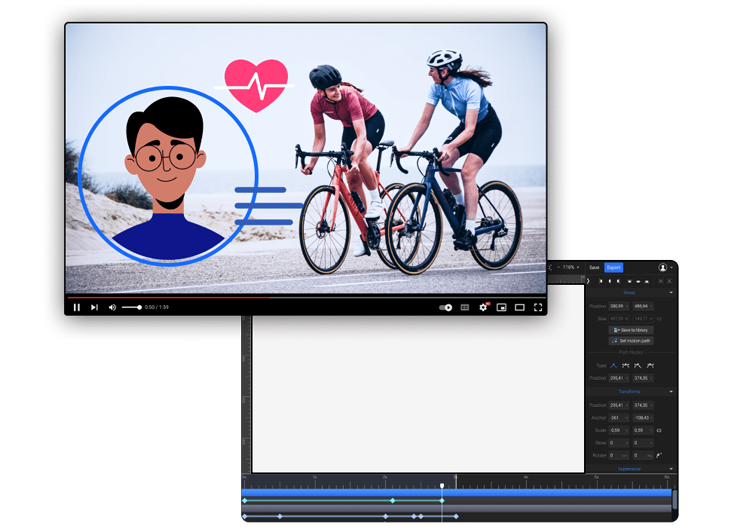
Task: Align selection to top edge
Action: (x=629, y=281)
